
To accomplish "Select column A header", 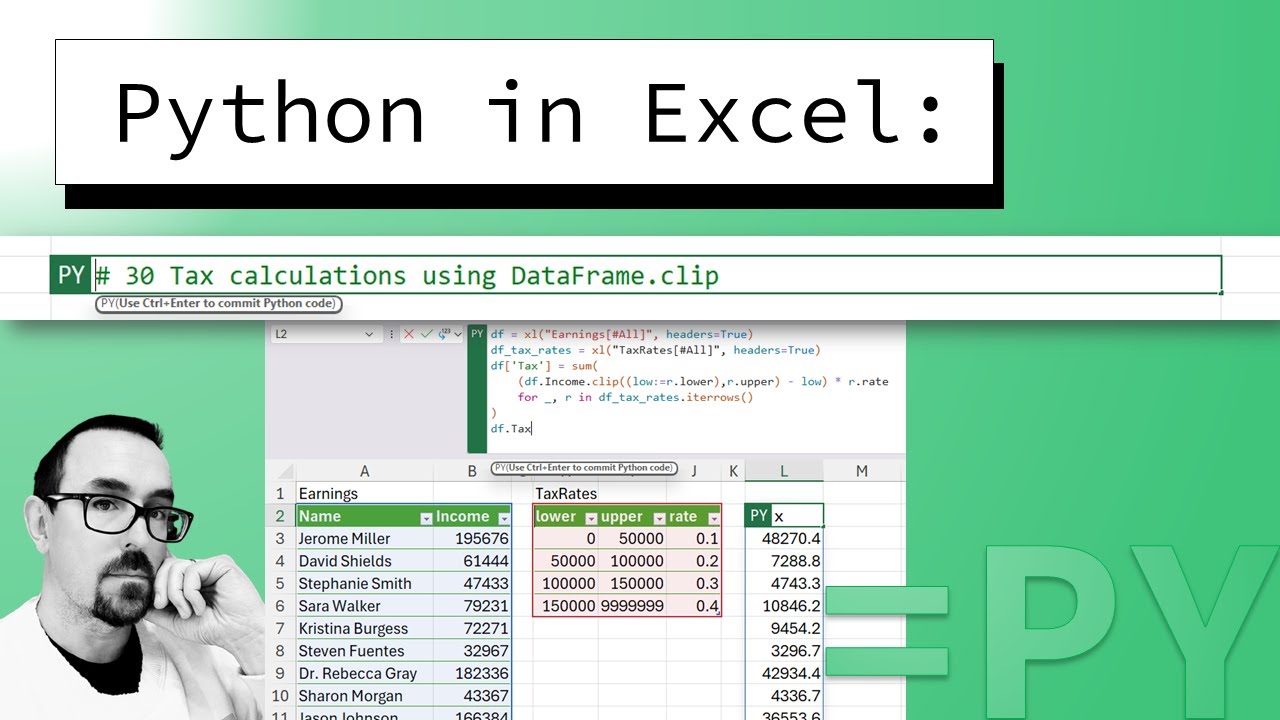I will pyautogui.click(x=364, y=471).
